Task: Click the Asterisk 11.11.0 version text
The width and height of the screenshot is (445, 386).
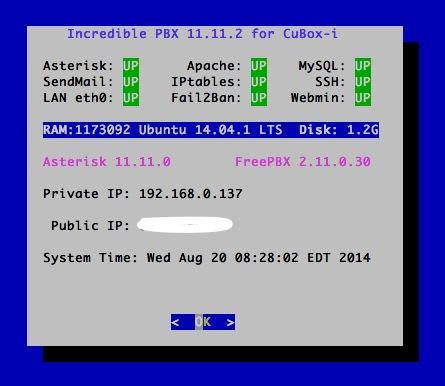Action: point(107,162)
